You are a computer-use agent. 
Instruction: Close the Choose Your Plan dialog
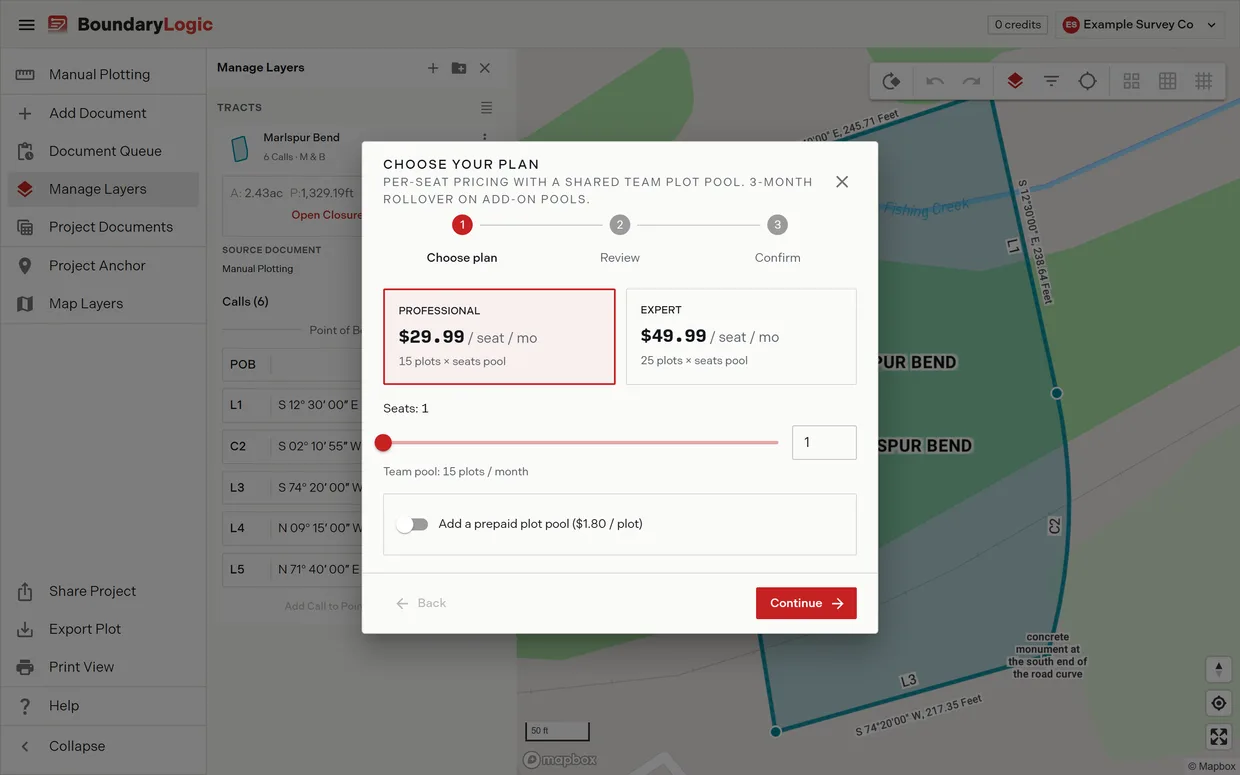842,182
